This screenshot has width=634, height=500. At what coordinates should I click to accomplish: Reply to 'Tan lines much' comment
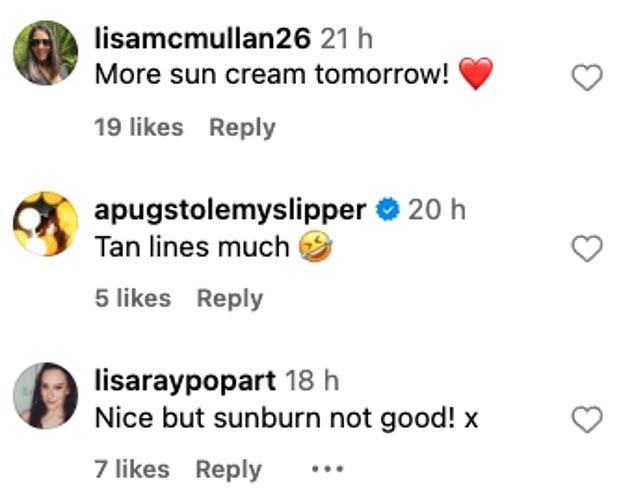230,299
